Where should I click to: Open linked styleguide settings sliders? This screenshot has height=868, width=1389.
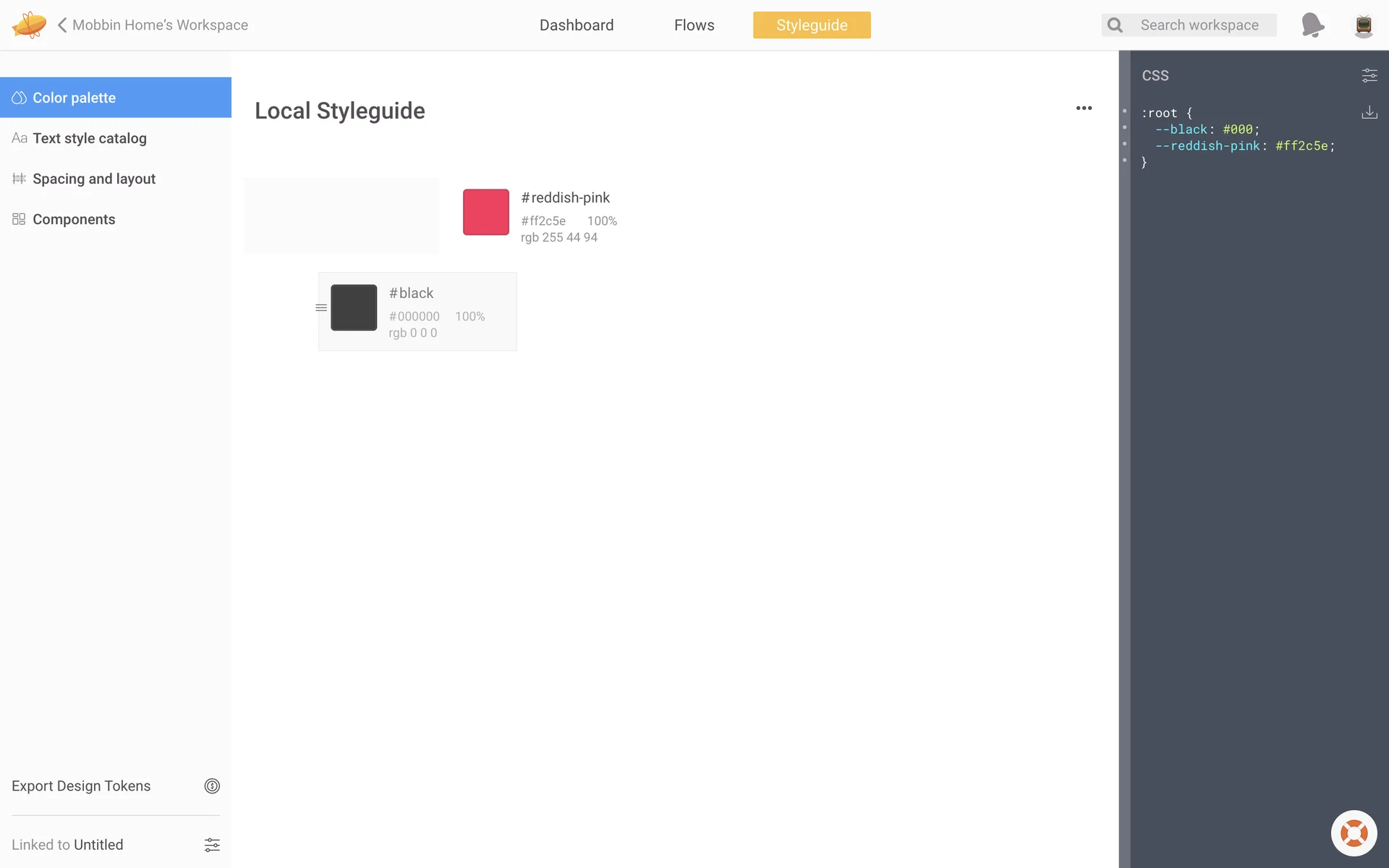pos(212,845)
